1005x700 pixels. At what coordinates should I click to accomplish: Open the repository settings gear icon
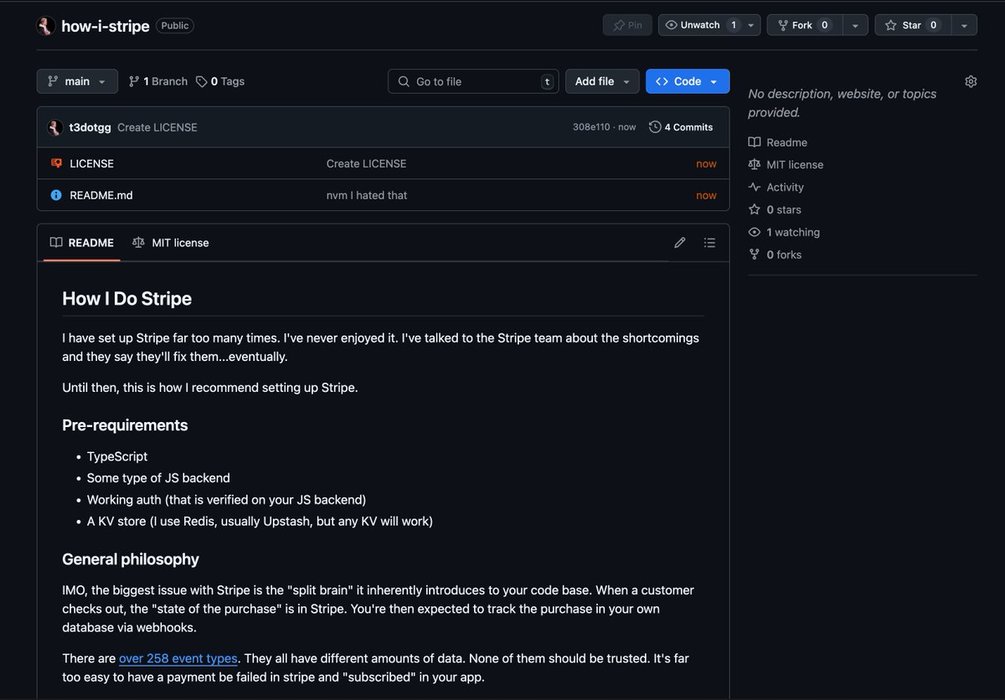pos(970,81)
